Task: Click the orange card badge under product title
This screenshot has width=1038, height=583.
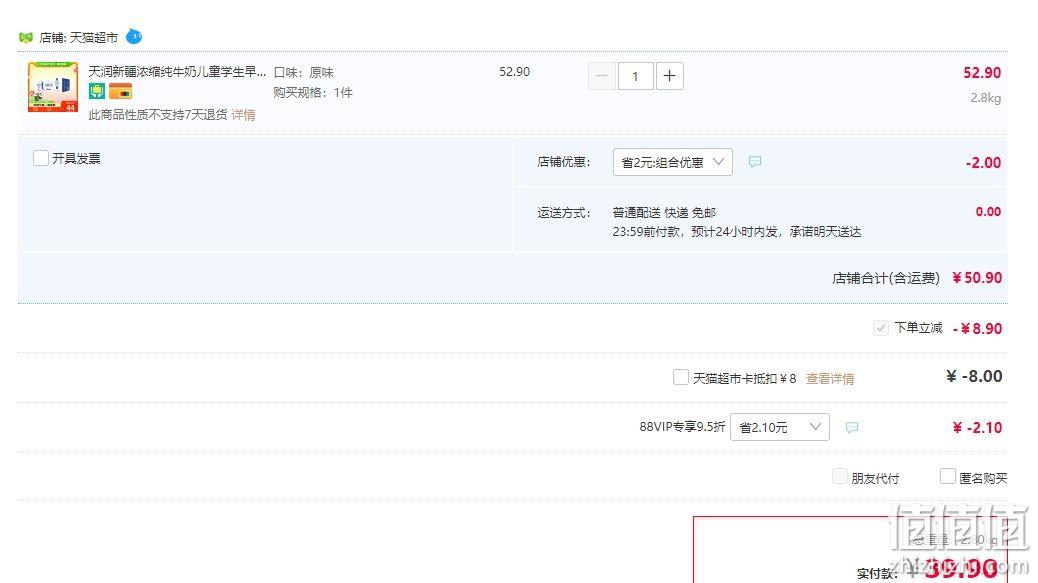Action: (120, 91)
